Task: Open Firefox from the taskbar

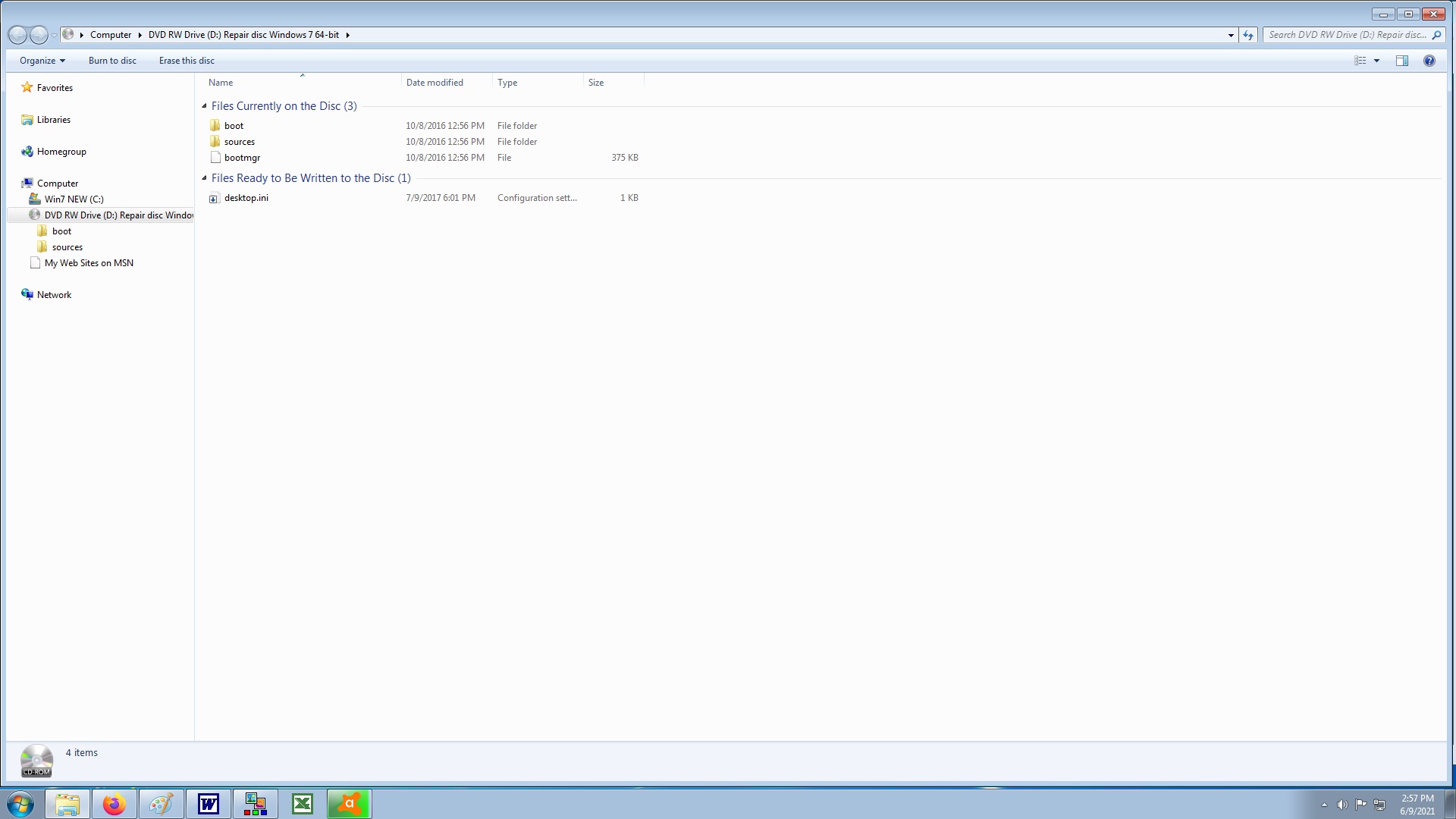Action: pyautogui.click(x=115, y=804)
